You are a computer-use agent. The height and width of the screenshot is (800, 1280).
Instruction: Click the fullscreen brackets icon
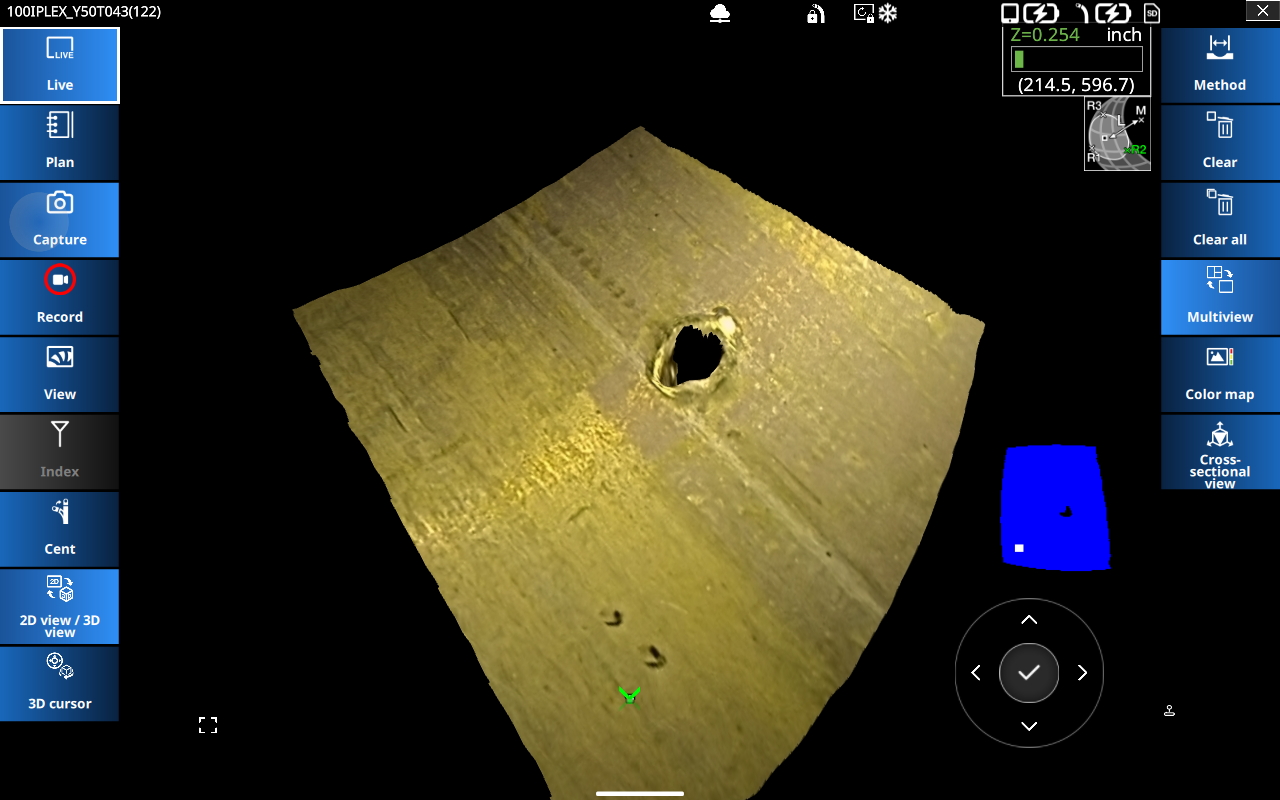click(x=208, y=725)
